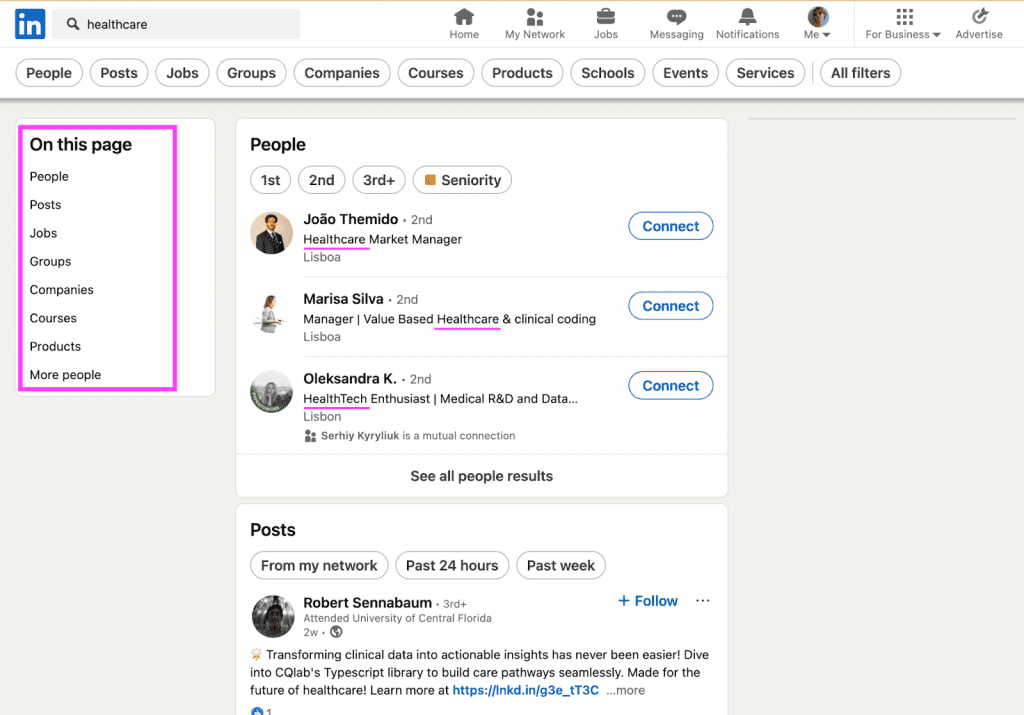This screenshot has width=1024, height=715.
Task: Filter results by Posts
Action: click(x=119, y=73)
